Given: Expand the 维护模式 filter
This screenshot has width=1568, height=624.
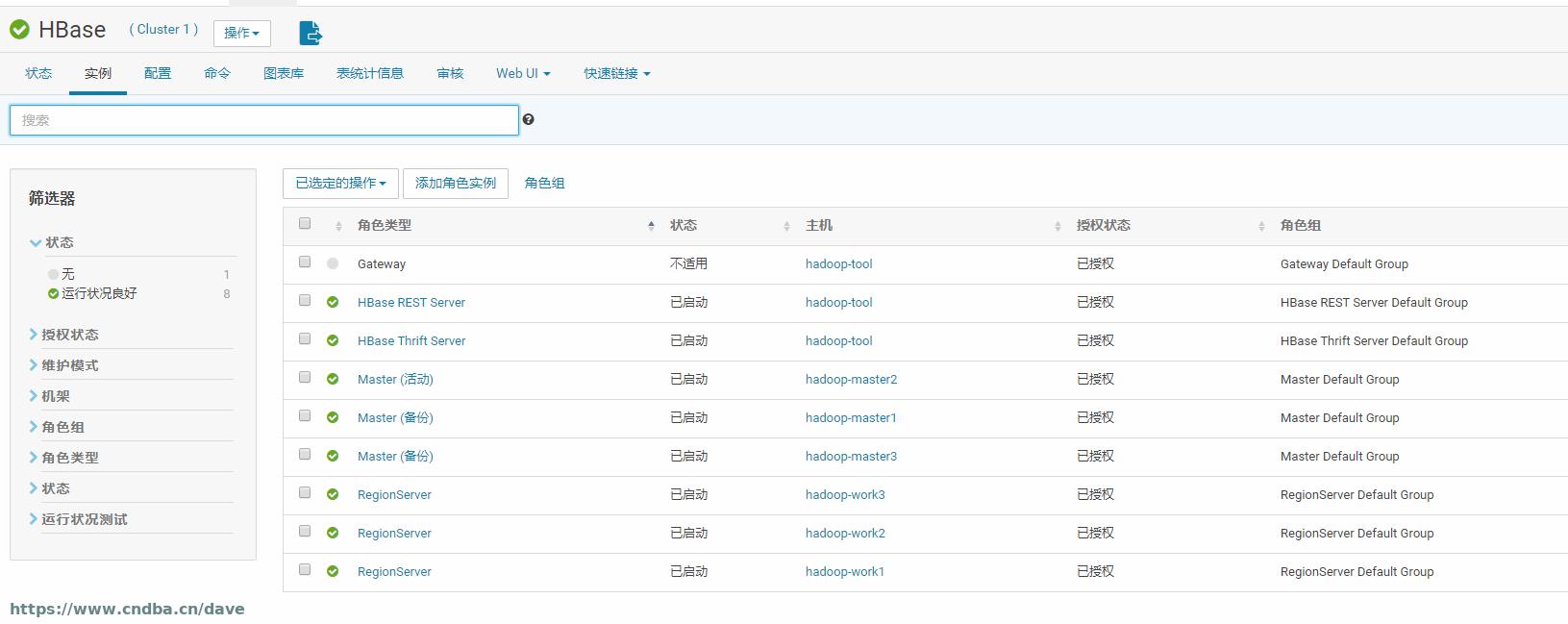Looking at the screenshot, I should click(63, 365).
